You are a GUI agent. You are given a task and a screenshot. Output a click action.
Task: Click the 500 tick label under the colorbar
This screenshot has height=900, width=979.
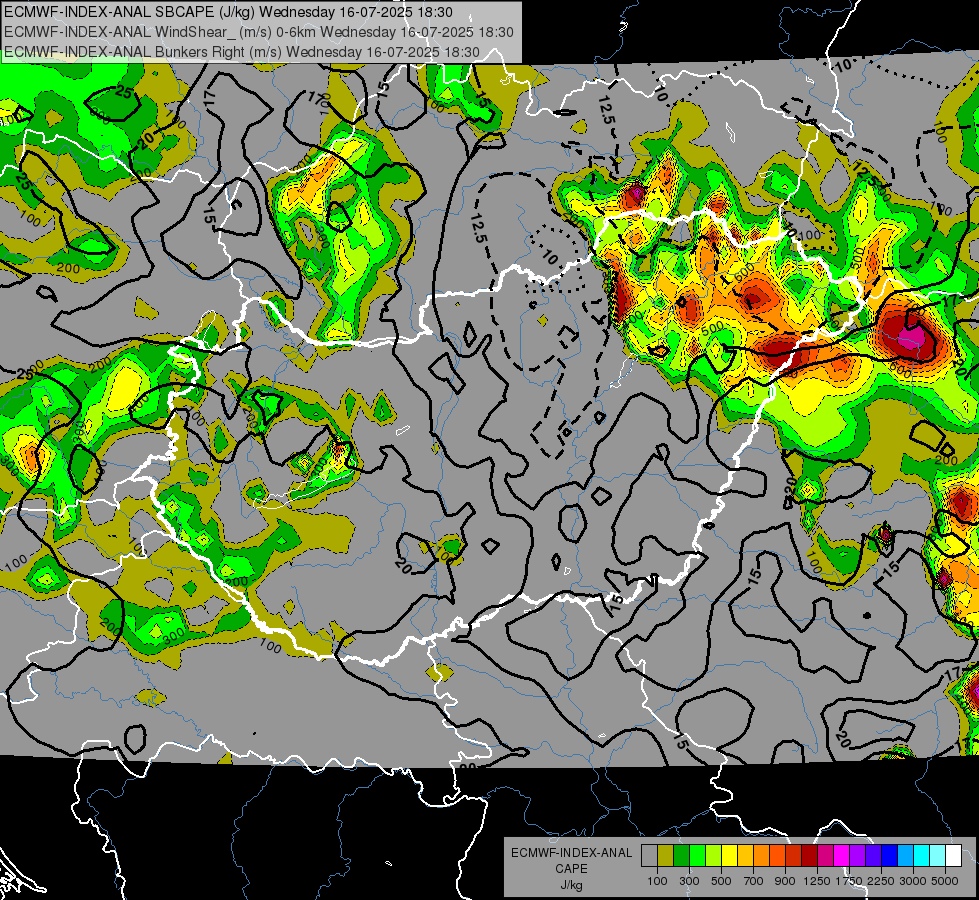721,881
